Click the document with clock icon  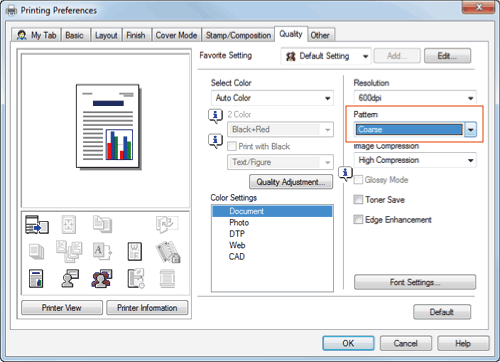click(x=136, y=278)
